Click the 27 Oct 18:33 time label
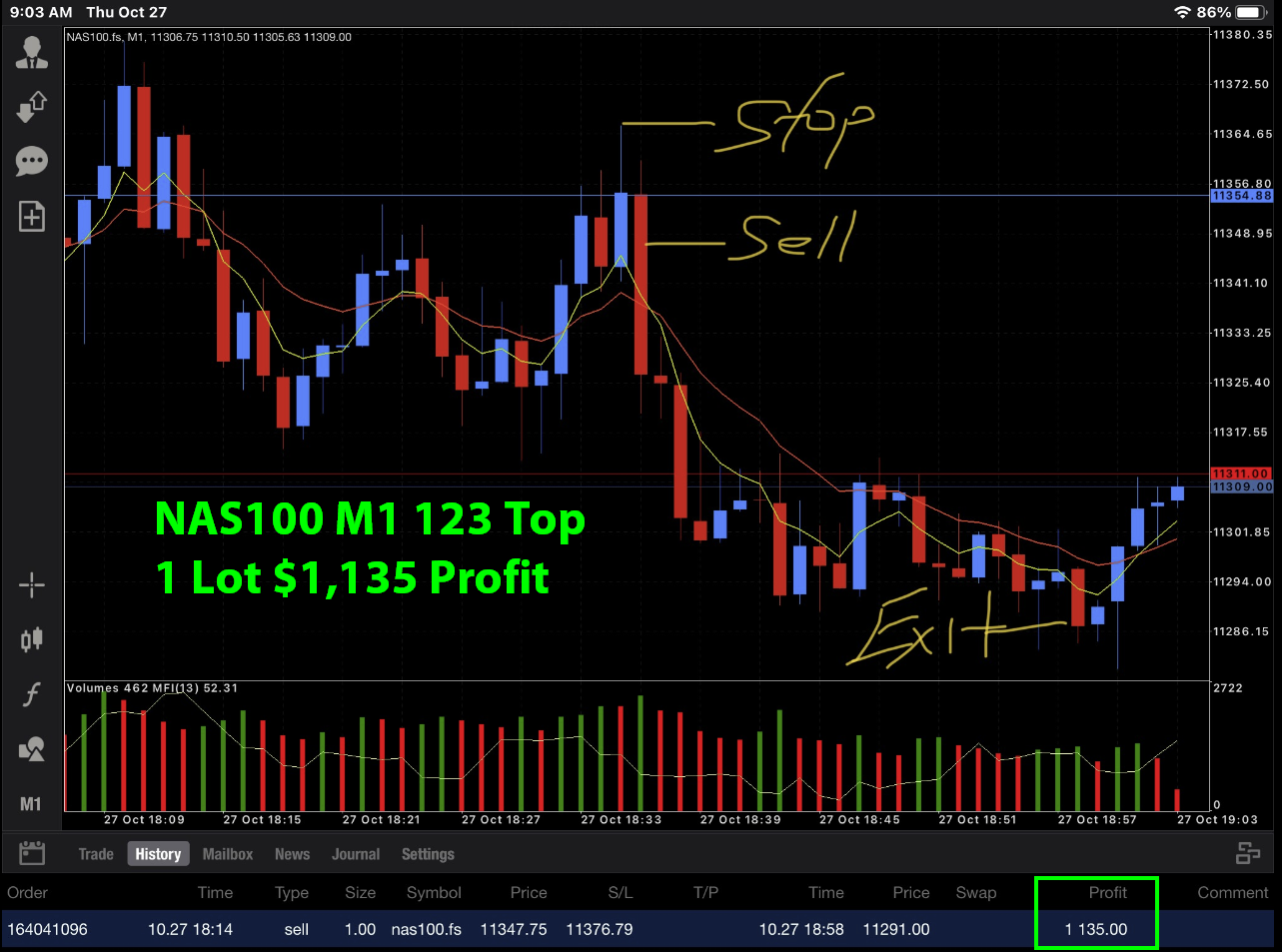Image resolution: width=1282 pixels, height=952 pixels. [x=622, y=820]
